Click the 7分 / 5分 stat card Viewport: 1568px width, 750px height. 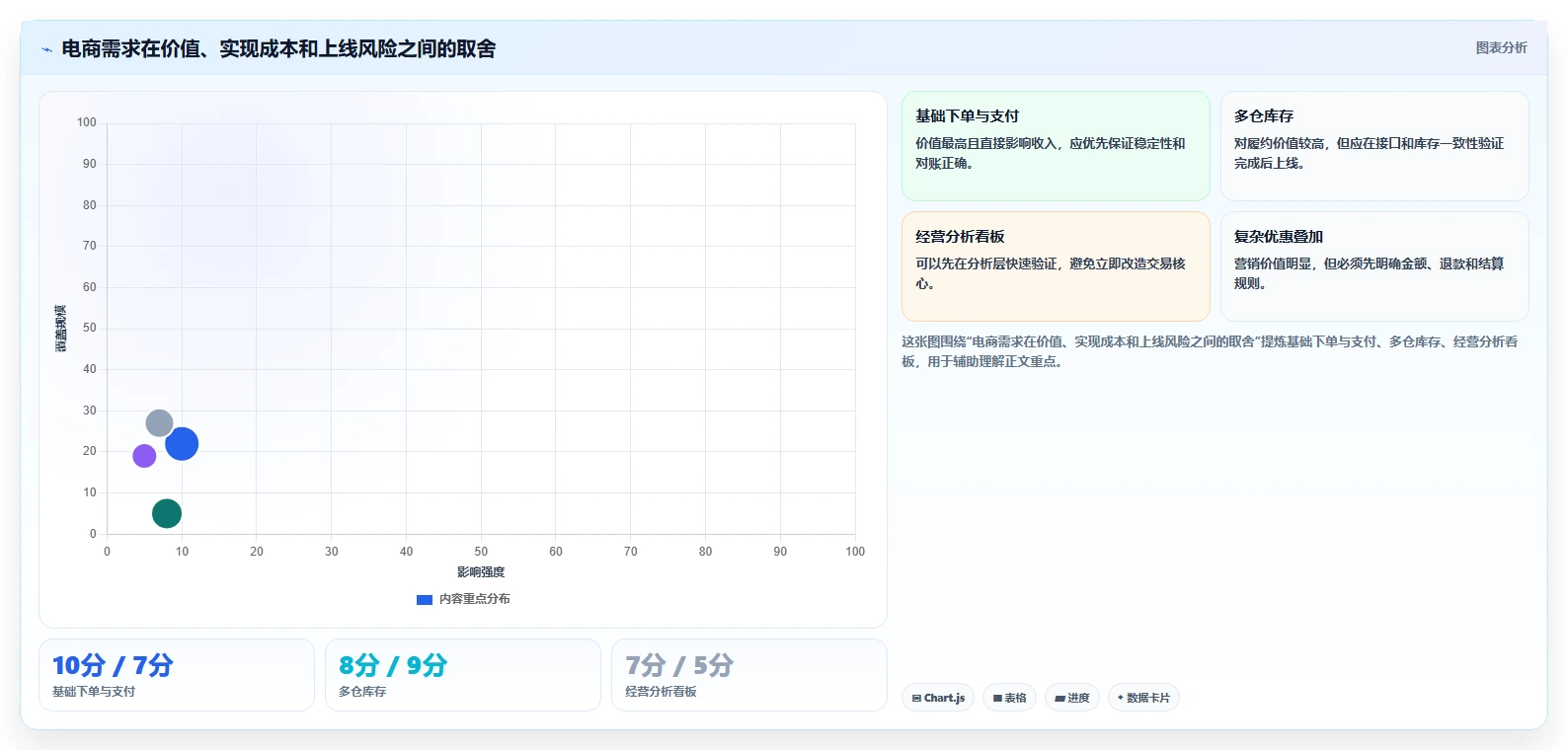[749, 675]
